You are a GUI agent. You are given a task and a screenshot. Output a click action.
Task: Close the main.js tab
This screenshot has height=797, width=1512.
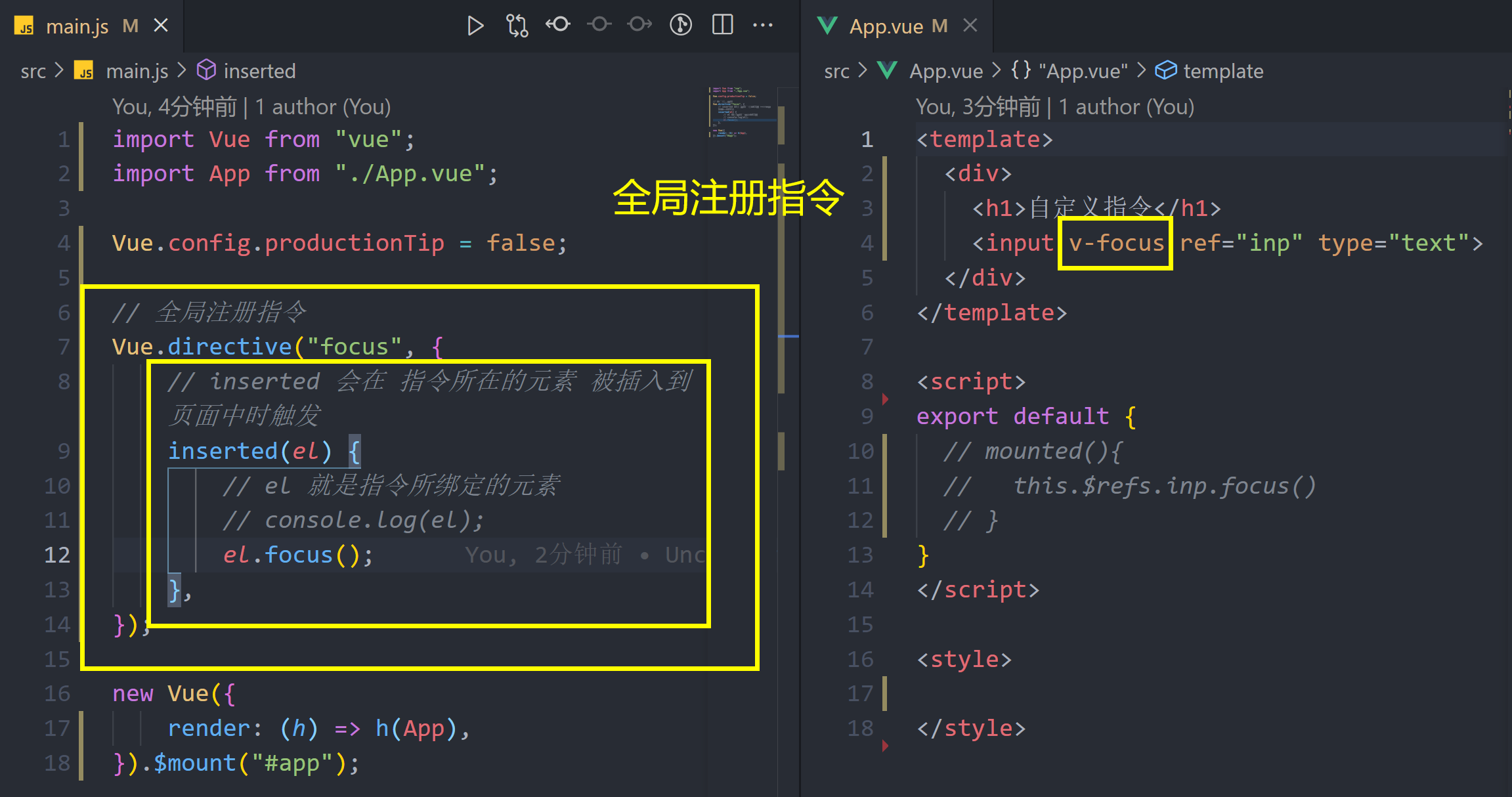161,26
